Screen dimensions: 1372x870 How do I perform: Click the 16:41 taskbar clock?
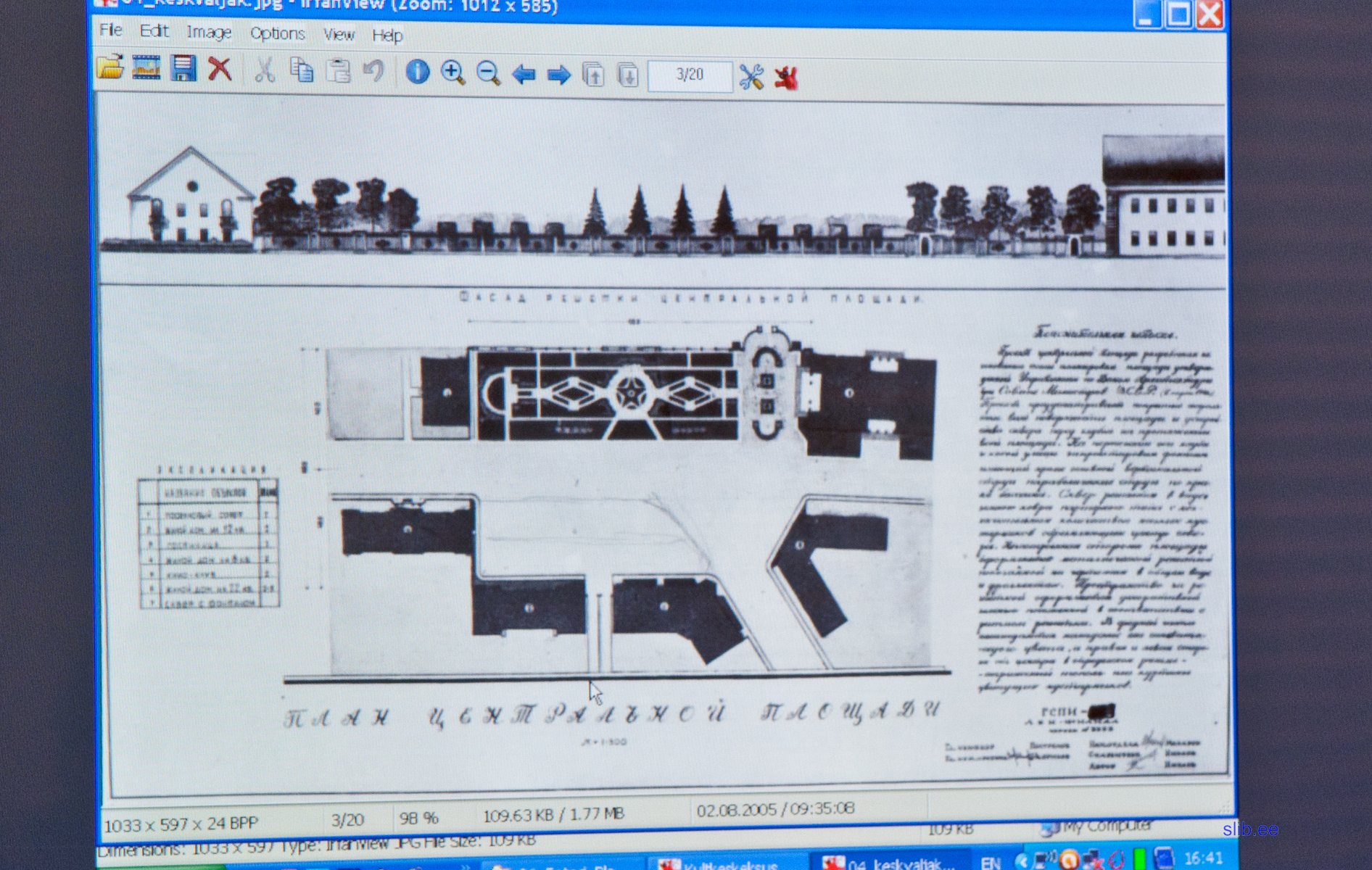pyautogui.click(x=1204, y=858)
